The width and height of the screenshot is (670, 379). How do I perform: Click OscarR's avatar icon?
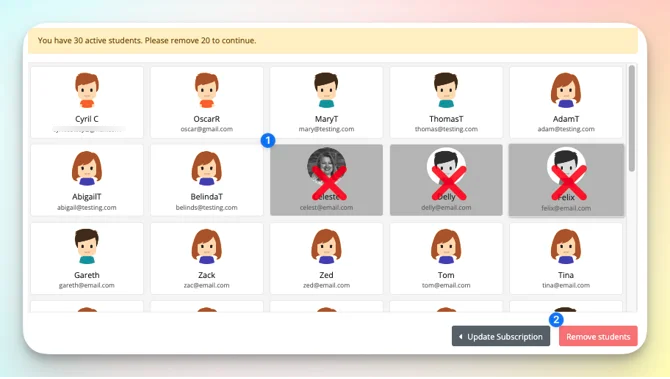coord(207,90)
